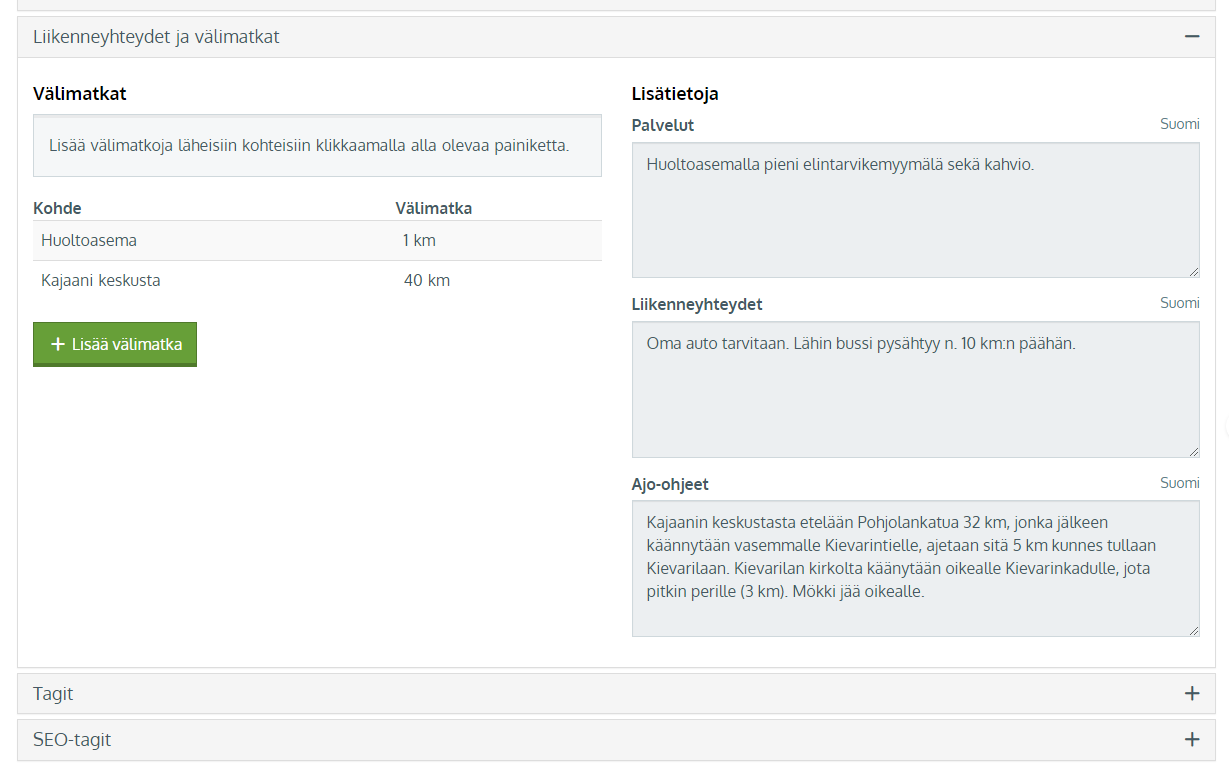
Task: Click the Lisätietoja heading
Action: (675, 94)
